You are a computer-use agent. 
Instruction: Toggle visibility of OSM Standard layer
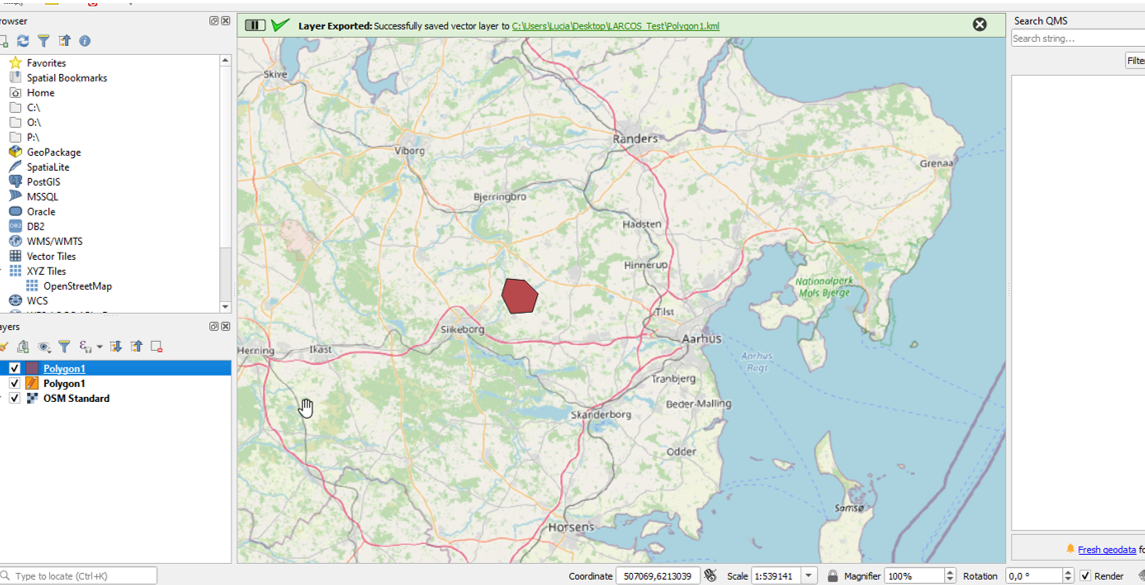14,399
